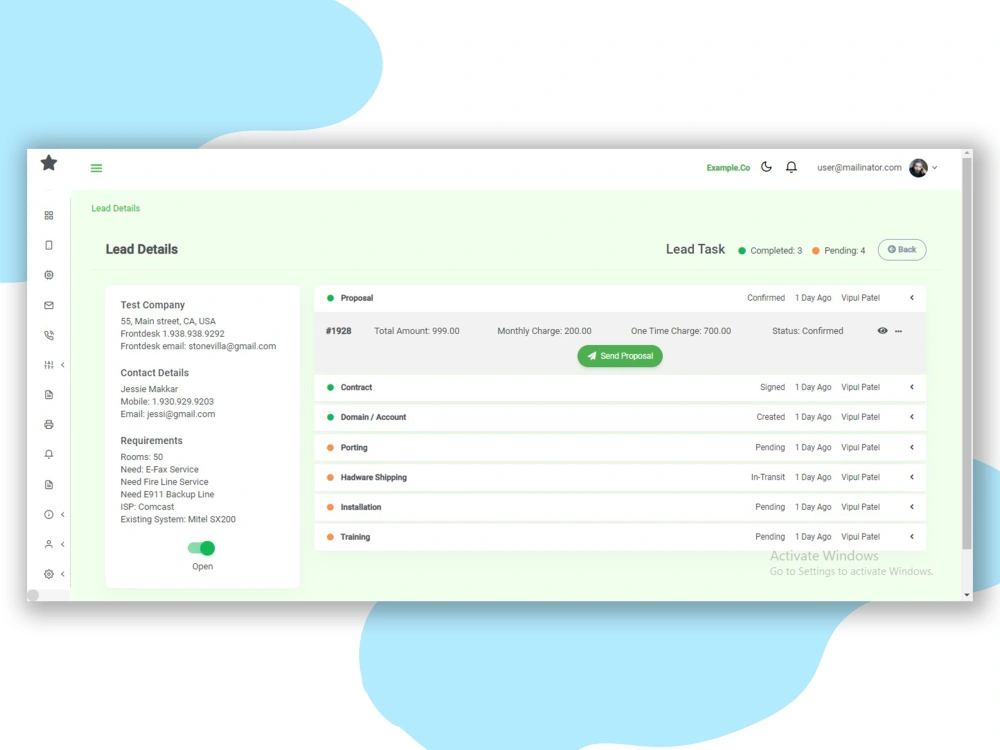Image resolution: width=1000 pixels, height=750 pixels.
Task: Open the printer icon in sidebar
Action: click(x=49, y=425)
